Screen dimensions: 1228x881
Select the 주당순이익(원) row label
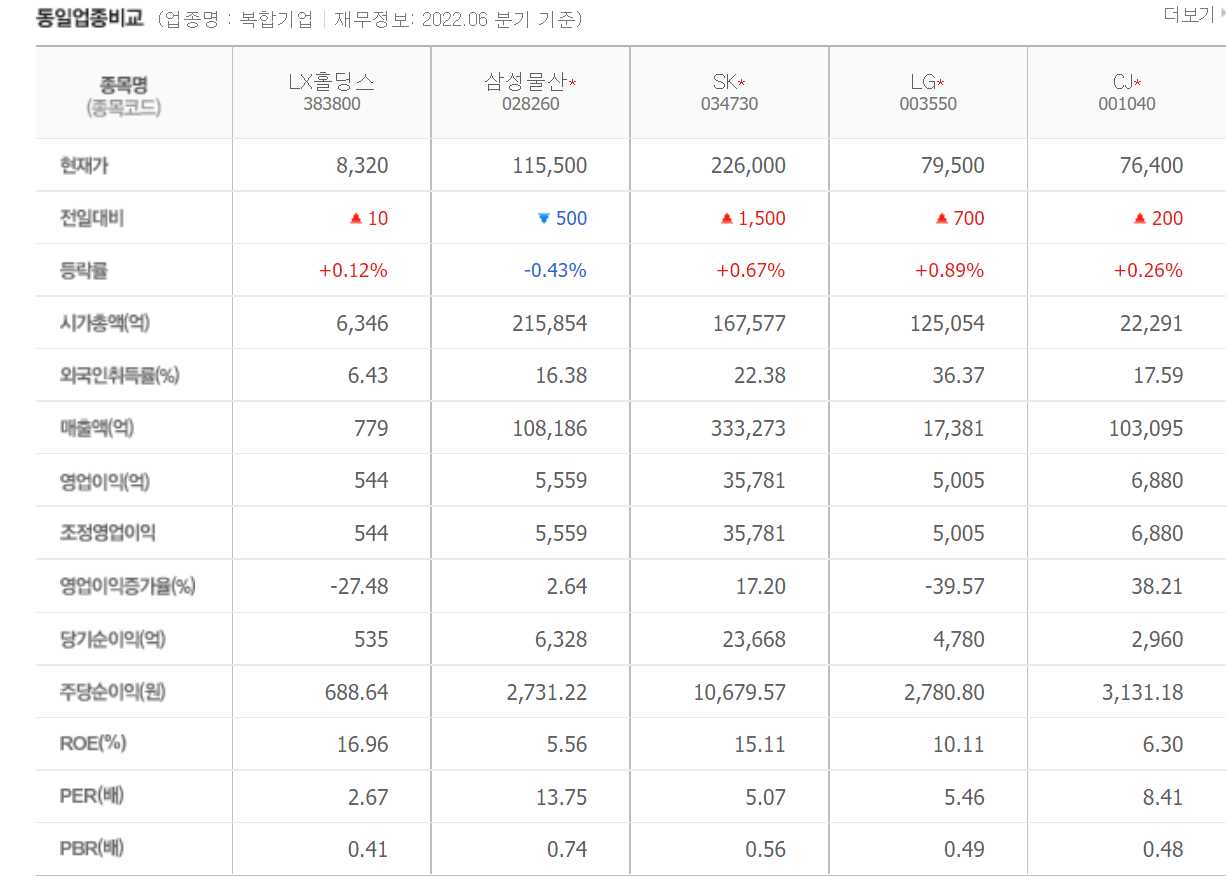[113, 691]
